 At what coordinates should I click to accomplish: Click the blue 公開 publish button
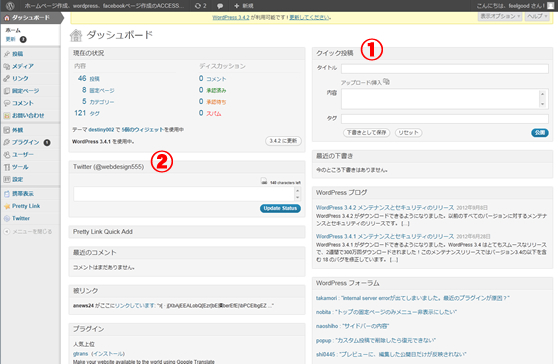(x=539, y=133)
